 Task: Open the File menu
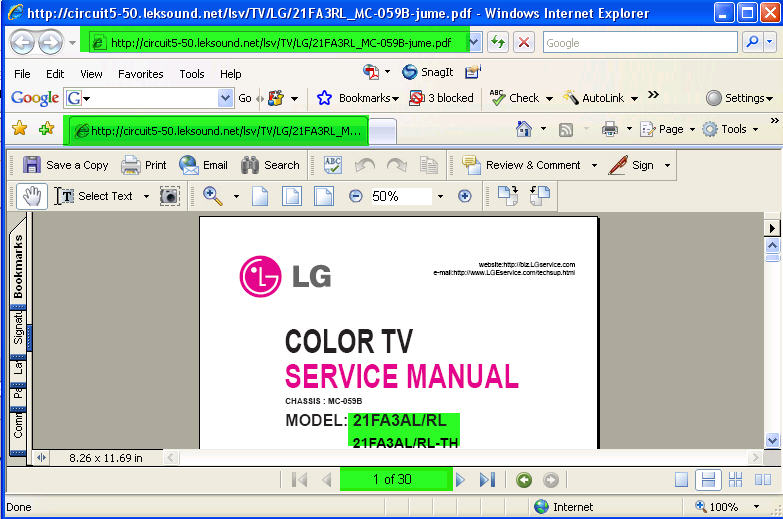coord(22,74)
